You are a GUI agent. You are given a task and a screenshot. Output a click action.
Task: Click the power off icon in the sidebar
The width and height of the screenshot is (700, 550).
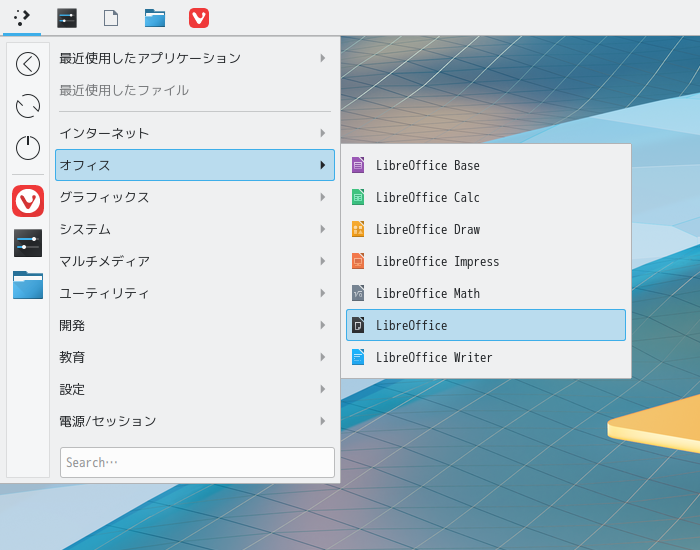(28, 148)
